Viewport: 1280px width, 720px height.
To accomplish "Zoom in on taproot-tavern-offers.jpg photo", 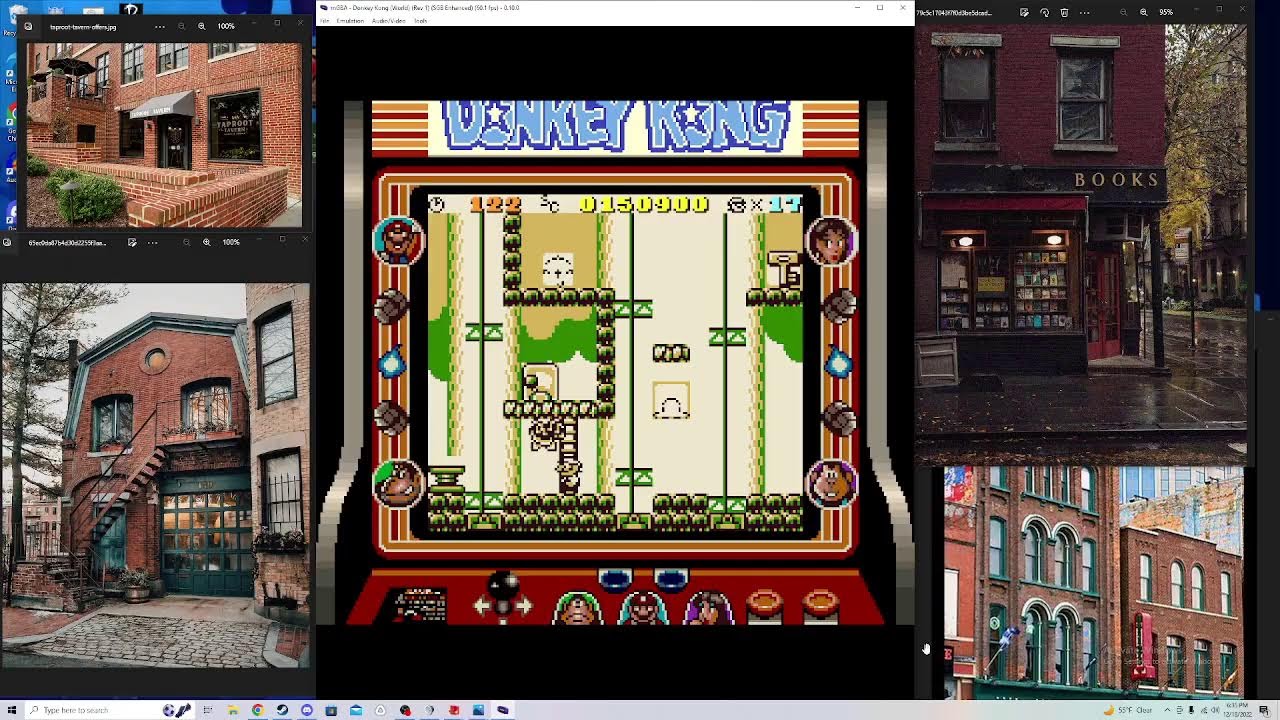I will click(202, 26).
